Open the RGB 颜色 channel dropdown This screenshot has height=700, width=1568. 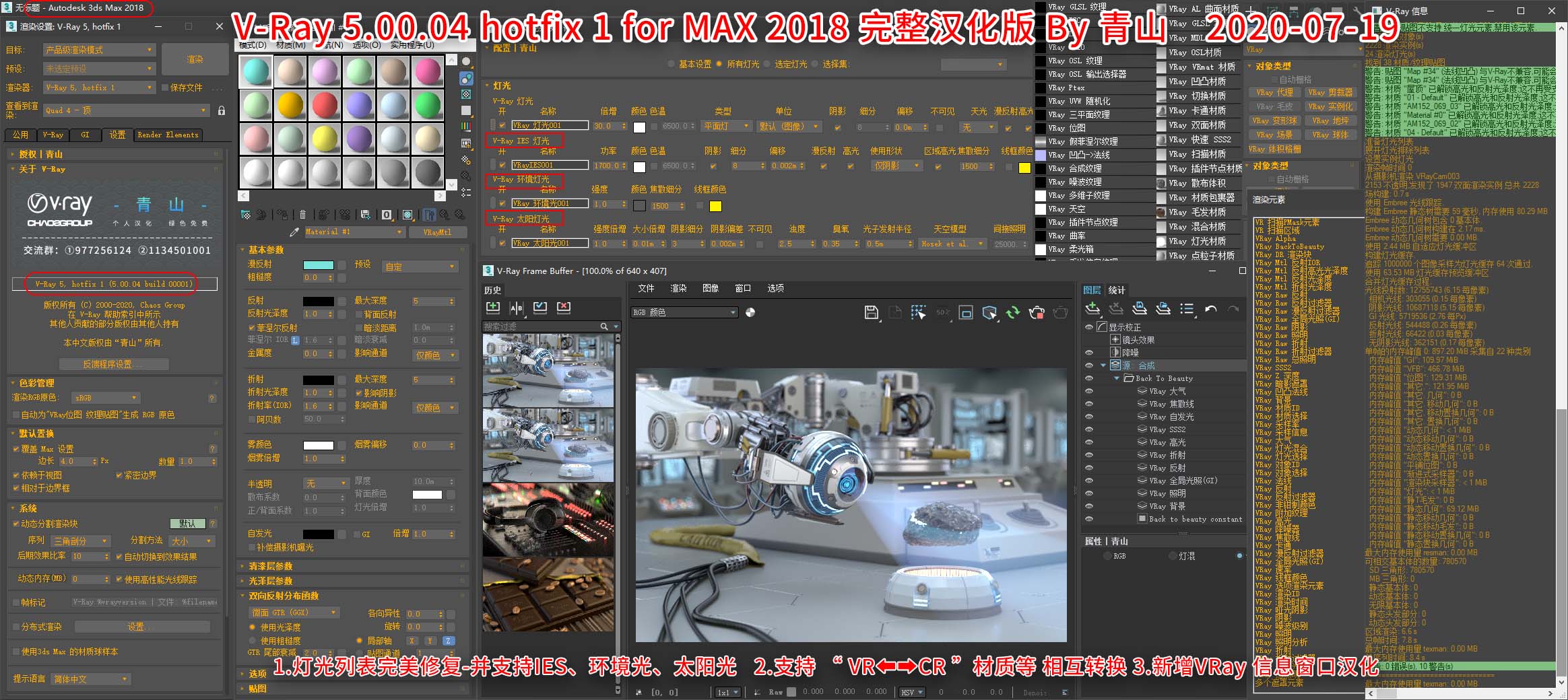click(684, 312)
